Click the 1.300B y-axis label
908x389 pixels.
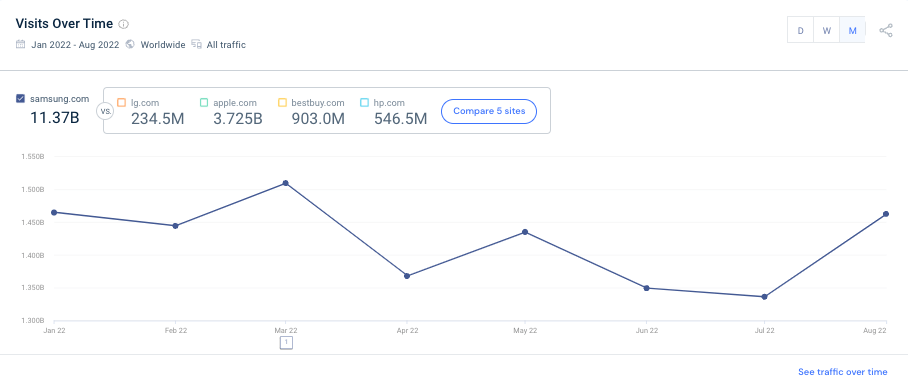point(32,320)
